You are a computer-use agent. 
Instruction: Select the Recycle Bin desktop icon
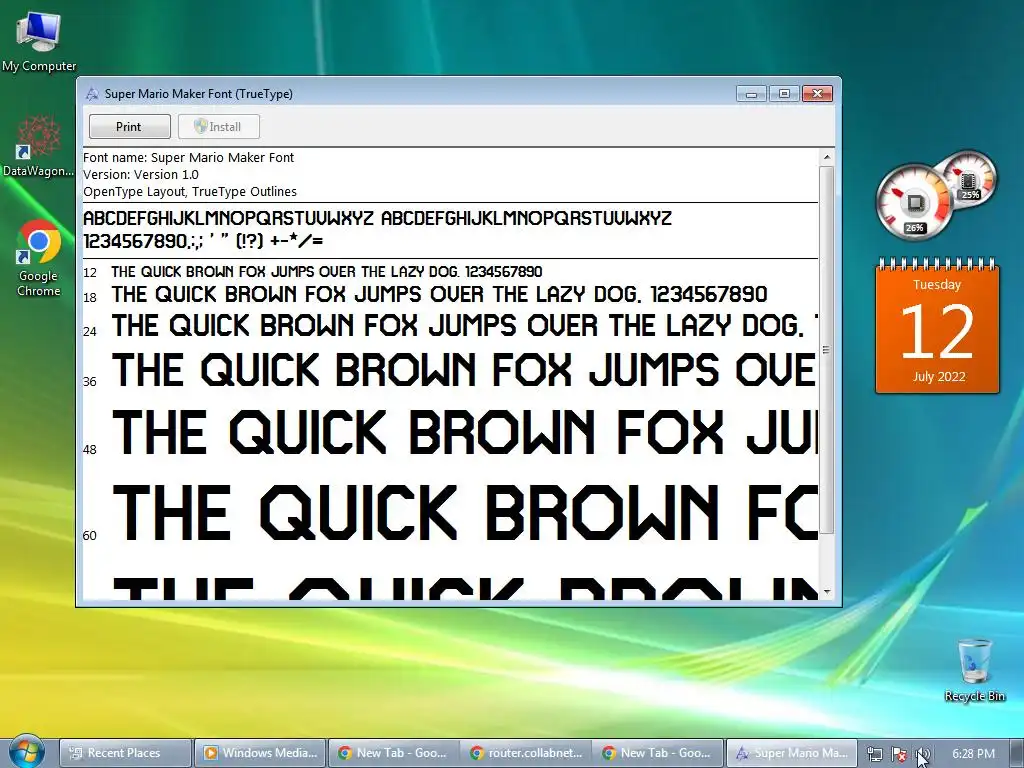tap(974, 670)
